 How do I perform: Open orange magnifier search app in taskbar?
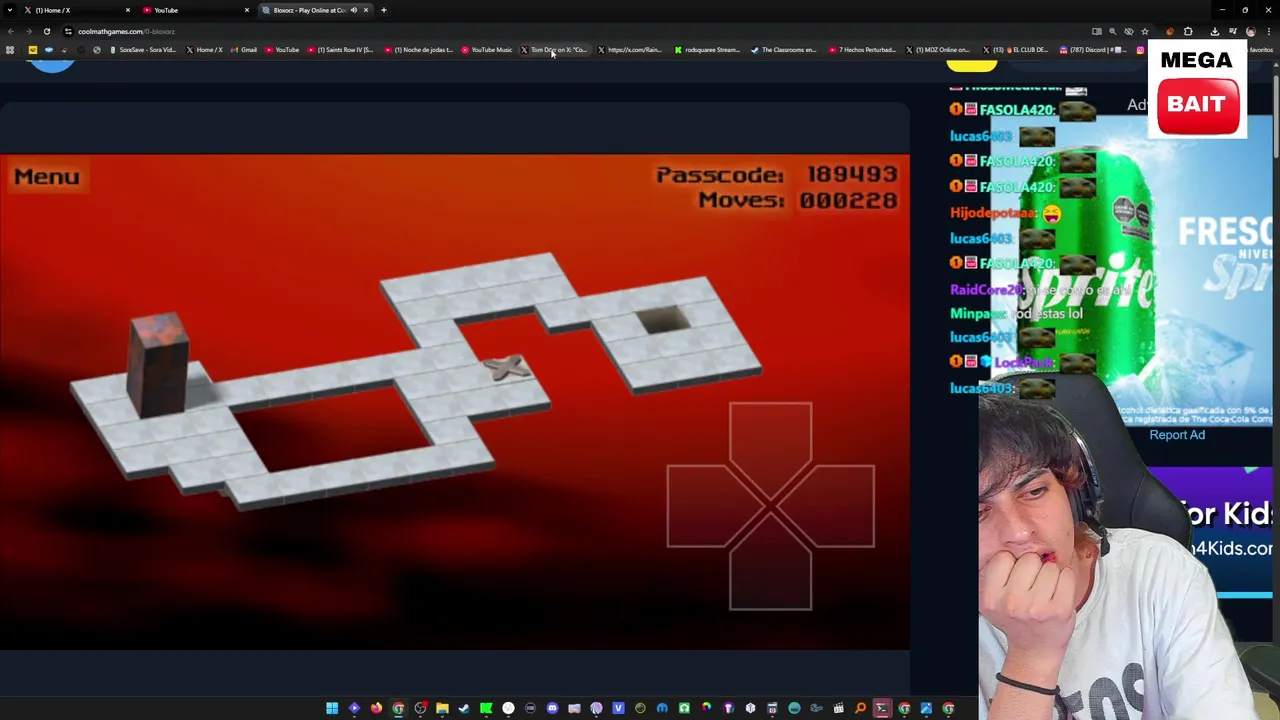click(x=860, y=708)
